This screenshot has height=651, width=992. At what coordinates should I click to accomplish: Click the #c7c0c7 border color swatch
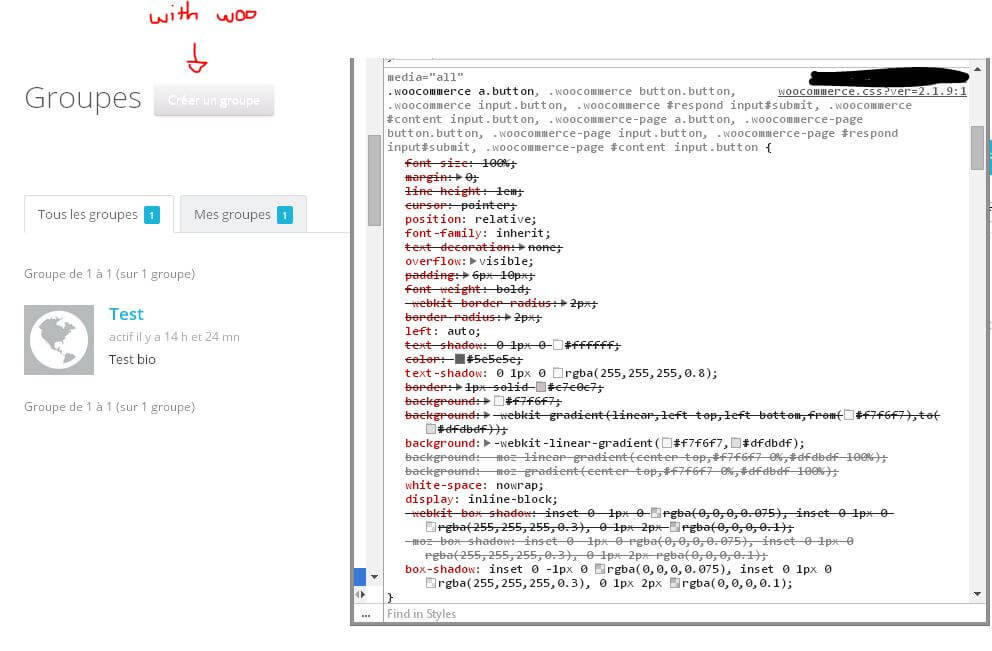point(541,387)
